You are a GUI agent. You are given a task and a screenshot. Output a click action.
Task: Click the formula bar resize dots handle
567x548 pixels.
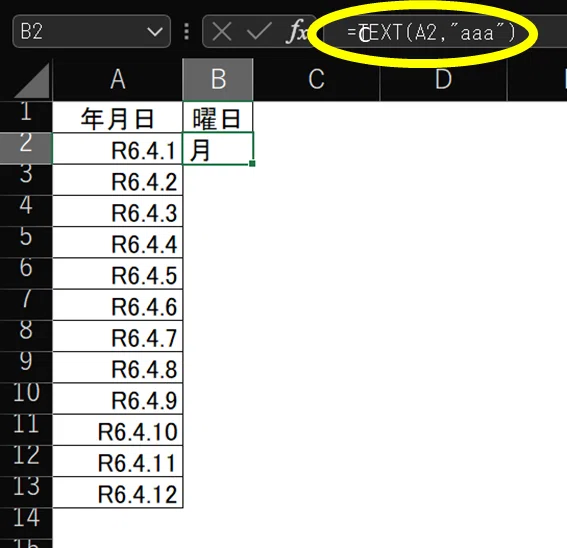187,32
